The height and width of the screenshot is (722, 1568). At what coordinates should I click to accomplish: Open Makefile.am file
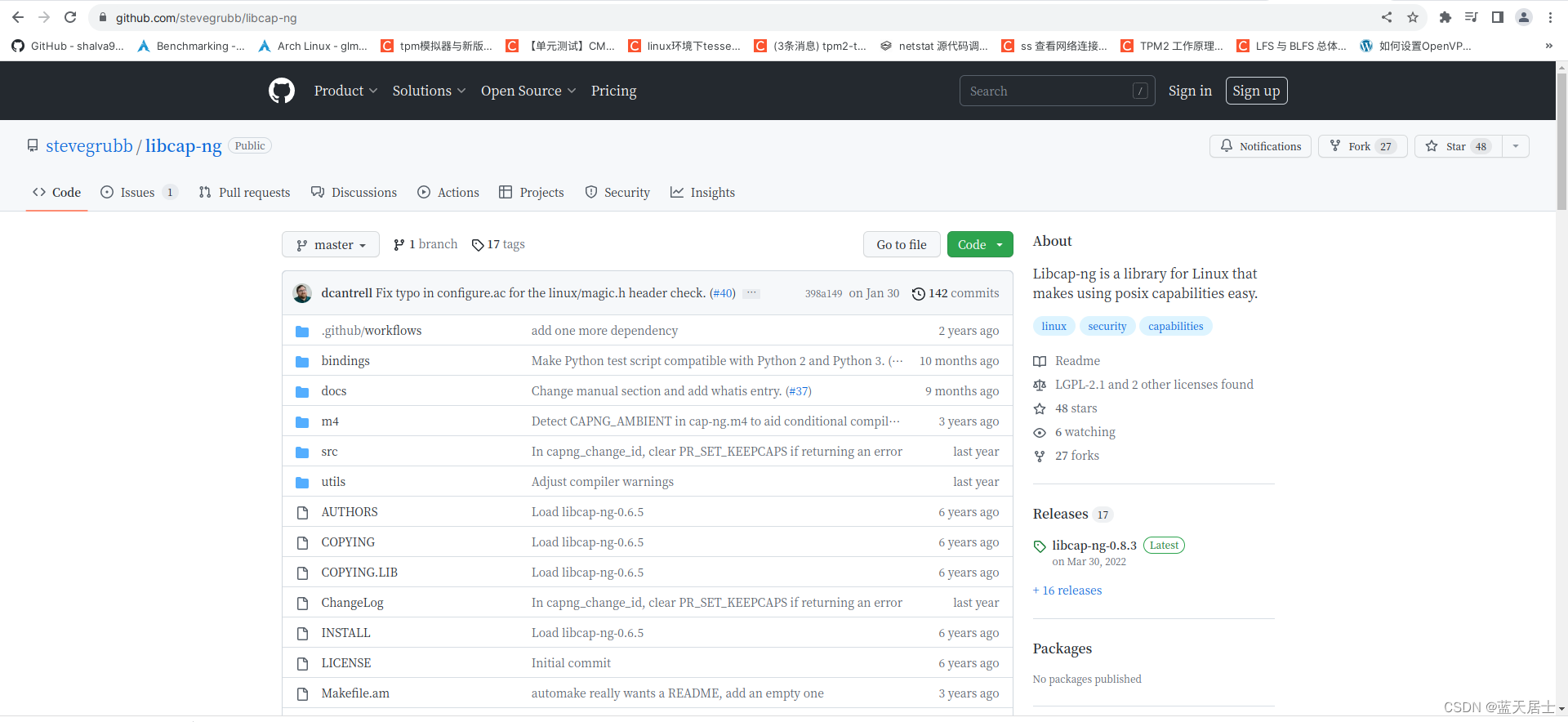[x=355, y=693]
